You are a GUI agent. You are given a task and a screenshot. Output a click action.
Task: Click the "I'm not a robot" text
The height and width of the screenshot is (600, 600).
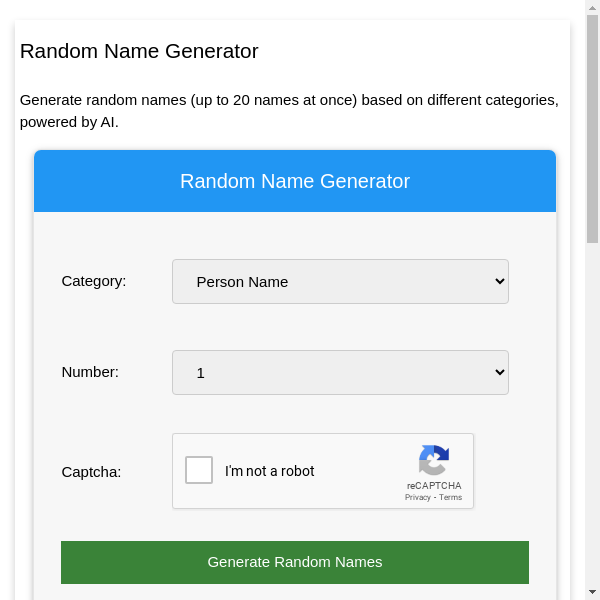point(270,471)
